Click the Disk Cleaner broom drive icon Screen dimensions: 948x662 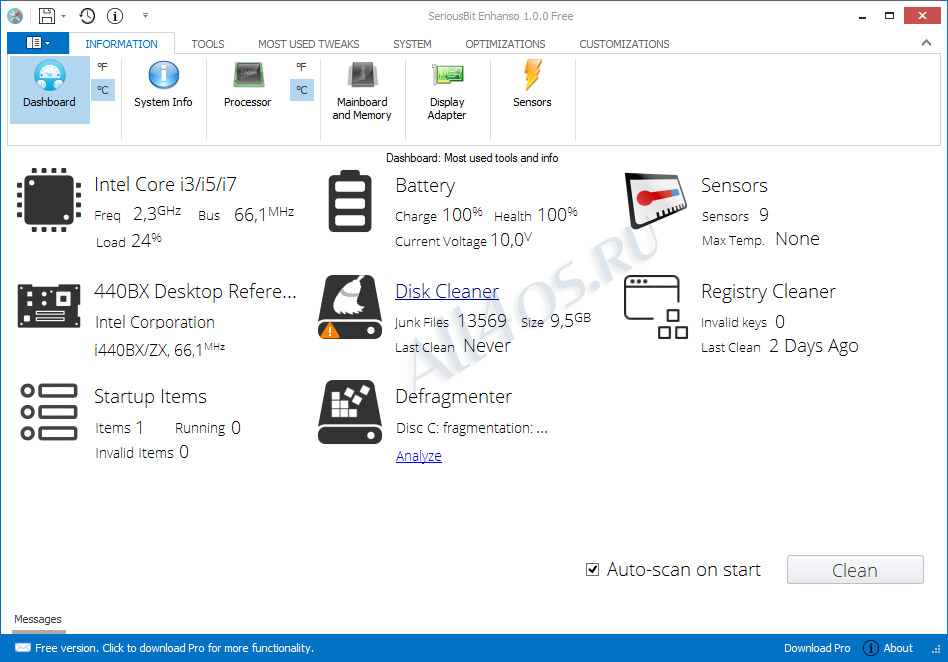(350, 307)
